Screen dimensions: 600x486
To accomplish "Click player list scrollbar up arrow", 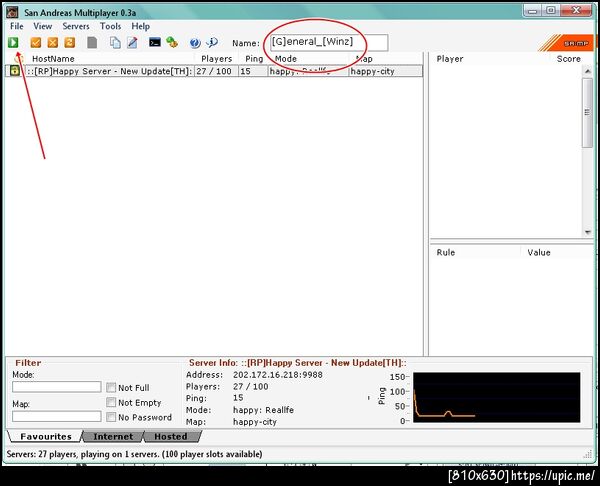I will point(587,71).
